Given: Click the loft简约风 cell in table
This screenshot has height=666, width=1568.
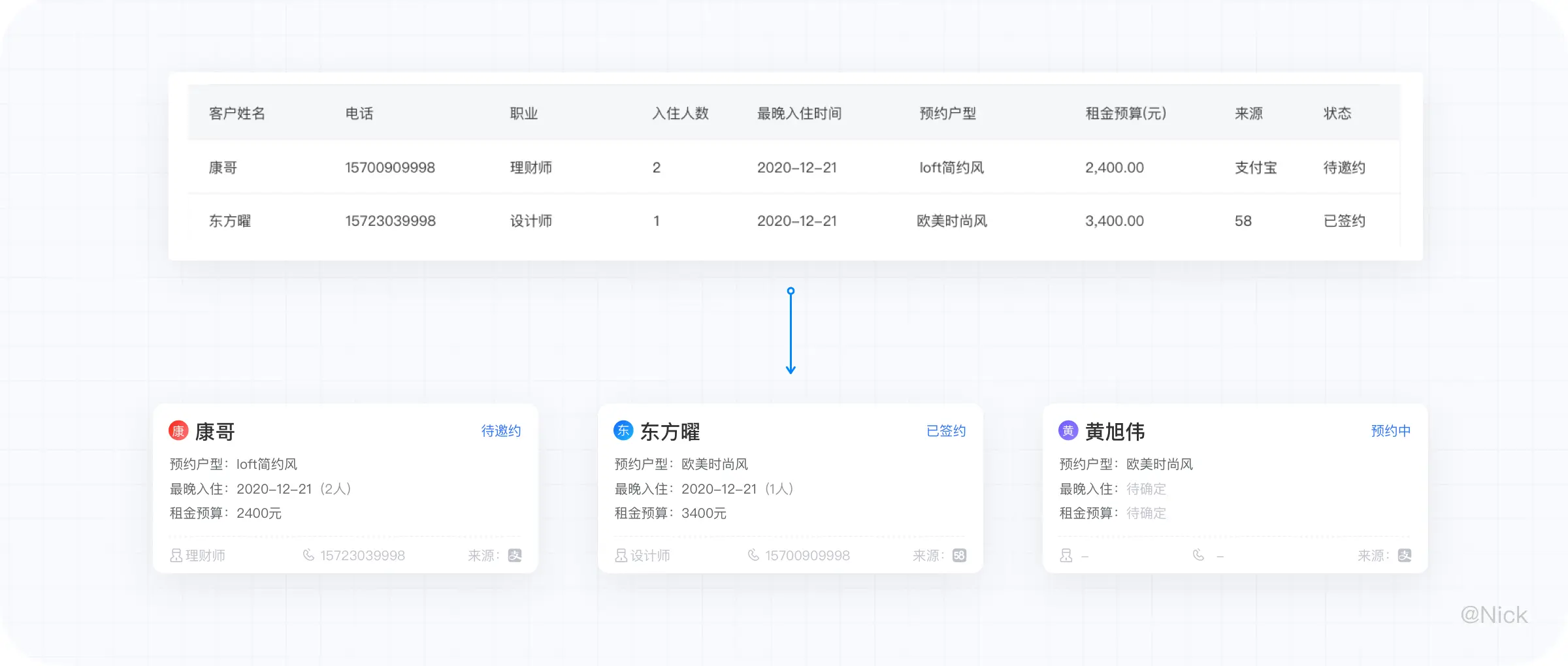Looking at the screenshot, I should pyautogui.click(x=952, y=168).
